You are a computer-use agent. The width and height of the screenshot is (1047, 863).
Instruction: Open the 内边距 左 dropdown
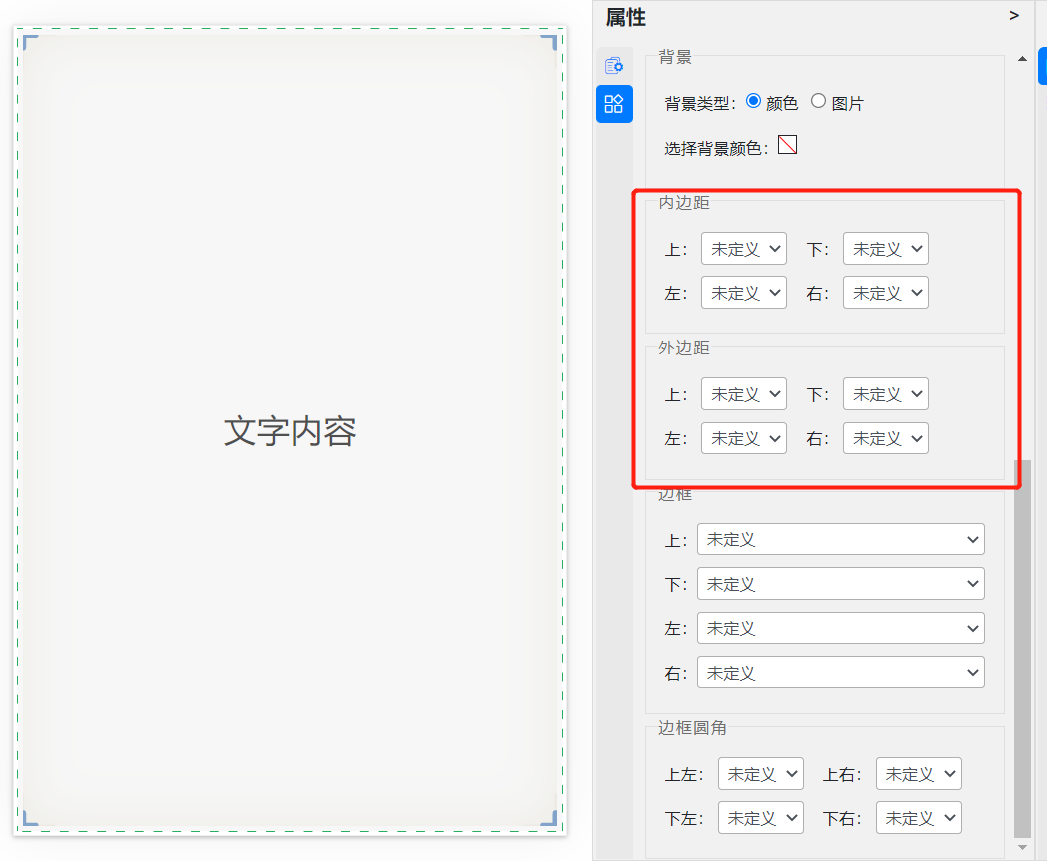tap(744, 293)
